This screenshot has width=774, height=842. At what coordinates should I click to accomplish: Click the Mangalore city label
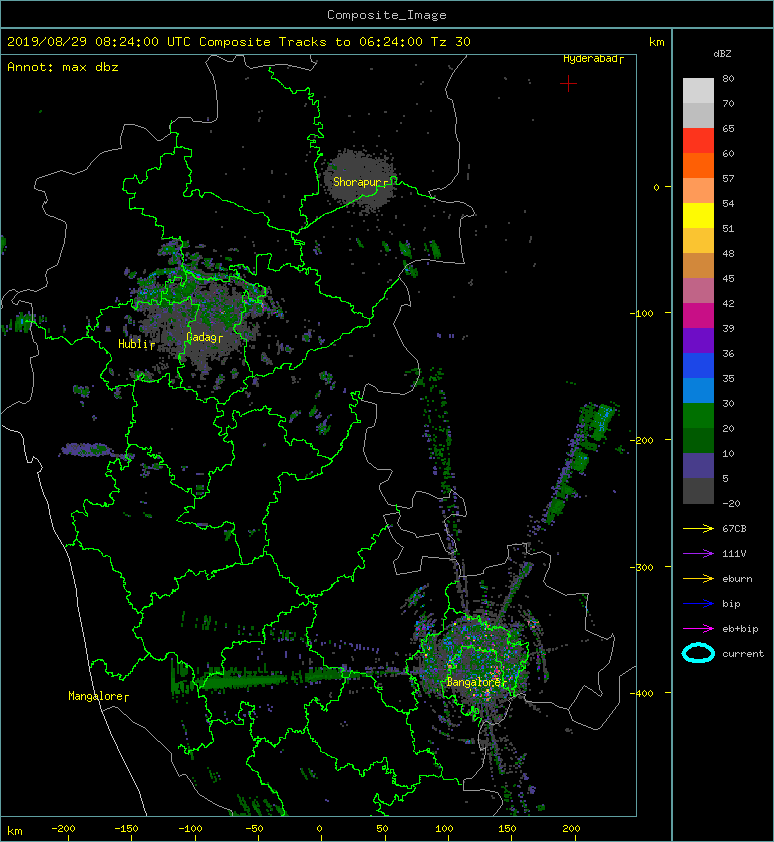point(98,696)
